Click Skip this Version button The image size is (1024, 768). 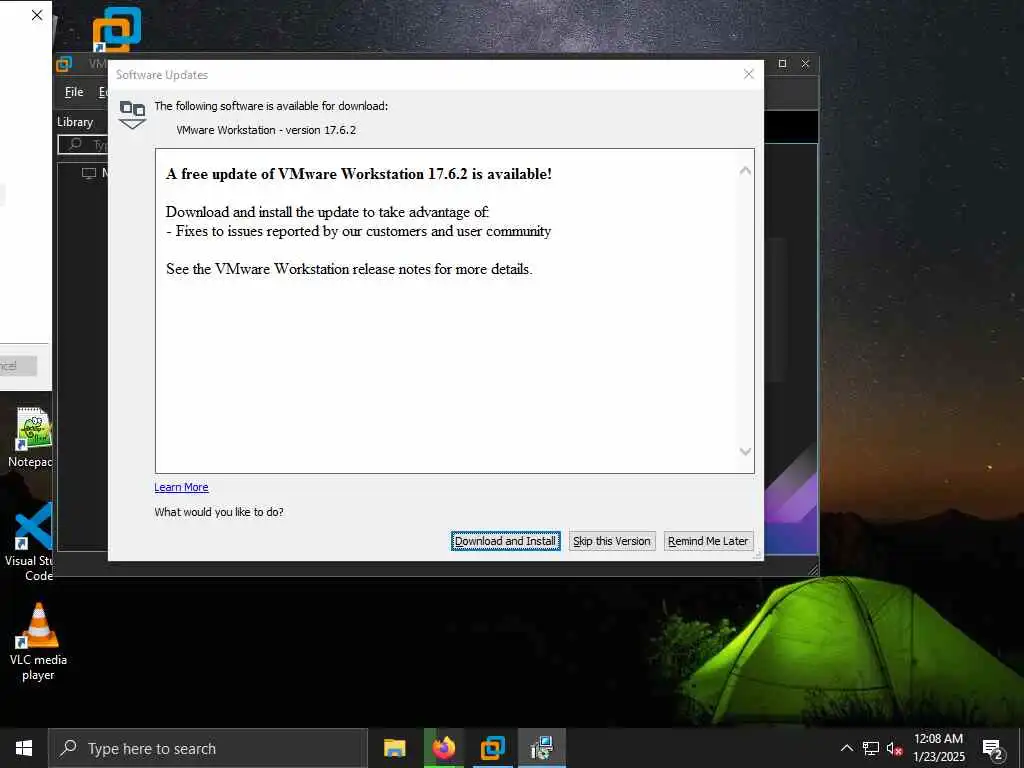pyautogui.click(x=612, y=541)
